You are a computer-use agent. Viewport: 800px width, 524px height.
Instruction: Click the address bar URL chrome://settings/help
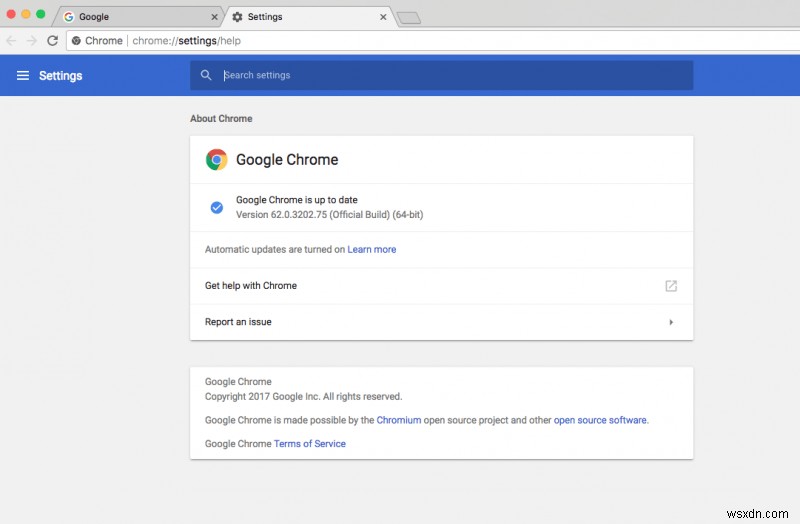pyautogui.click(x=186, y=41)
